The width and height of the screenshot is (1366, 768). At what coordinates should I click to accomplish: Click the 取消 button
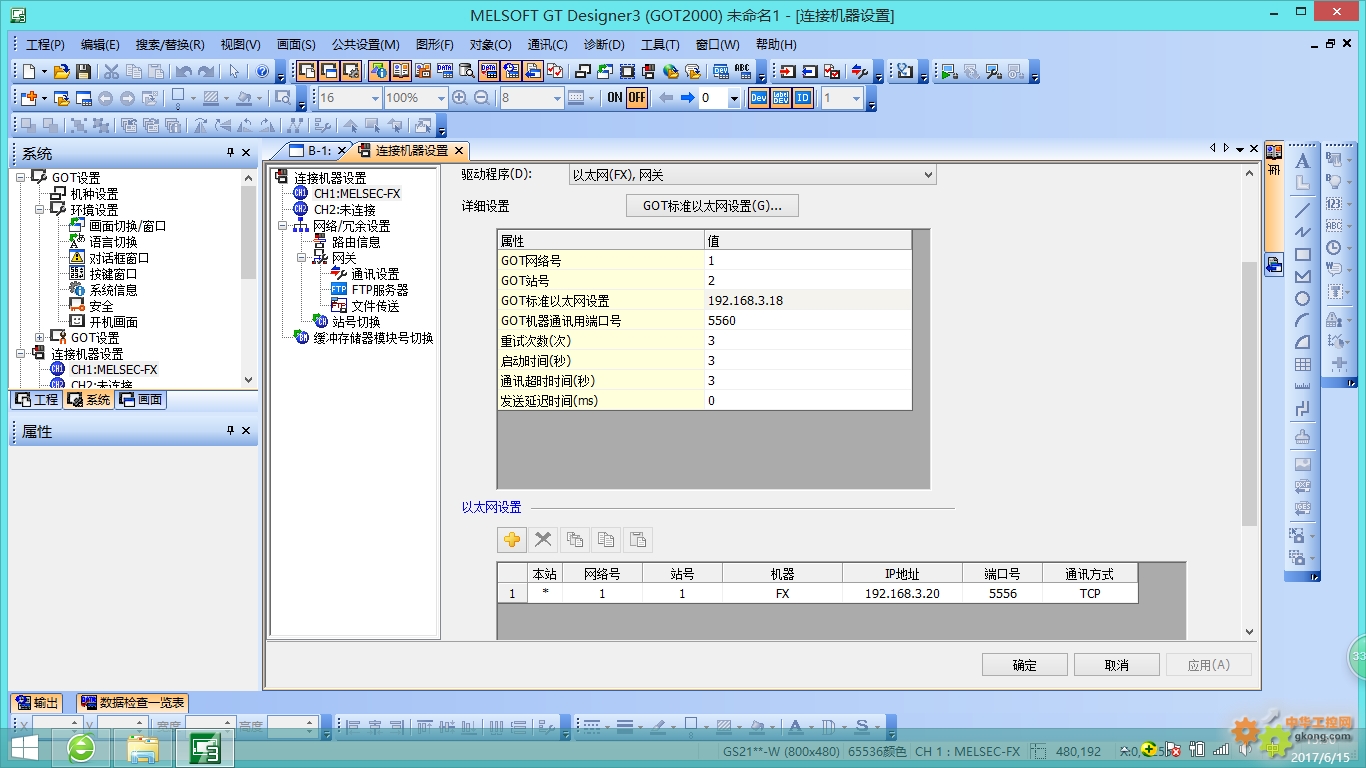click(1117, 665)
